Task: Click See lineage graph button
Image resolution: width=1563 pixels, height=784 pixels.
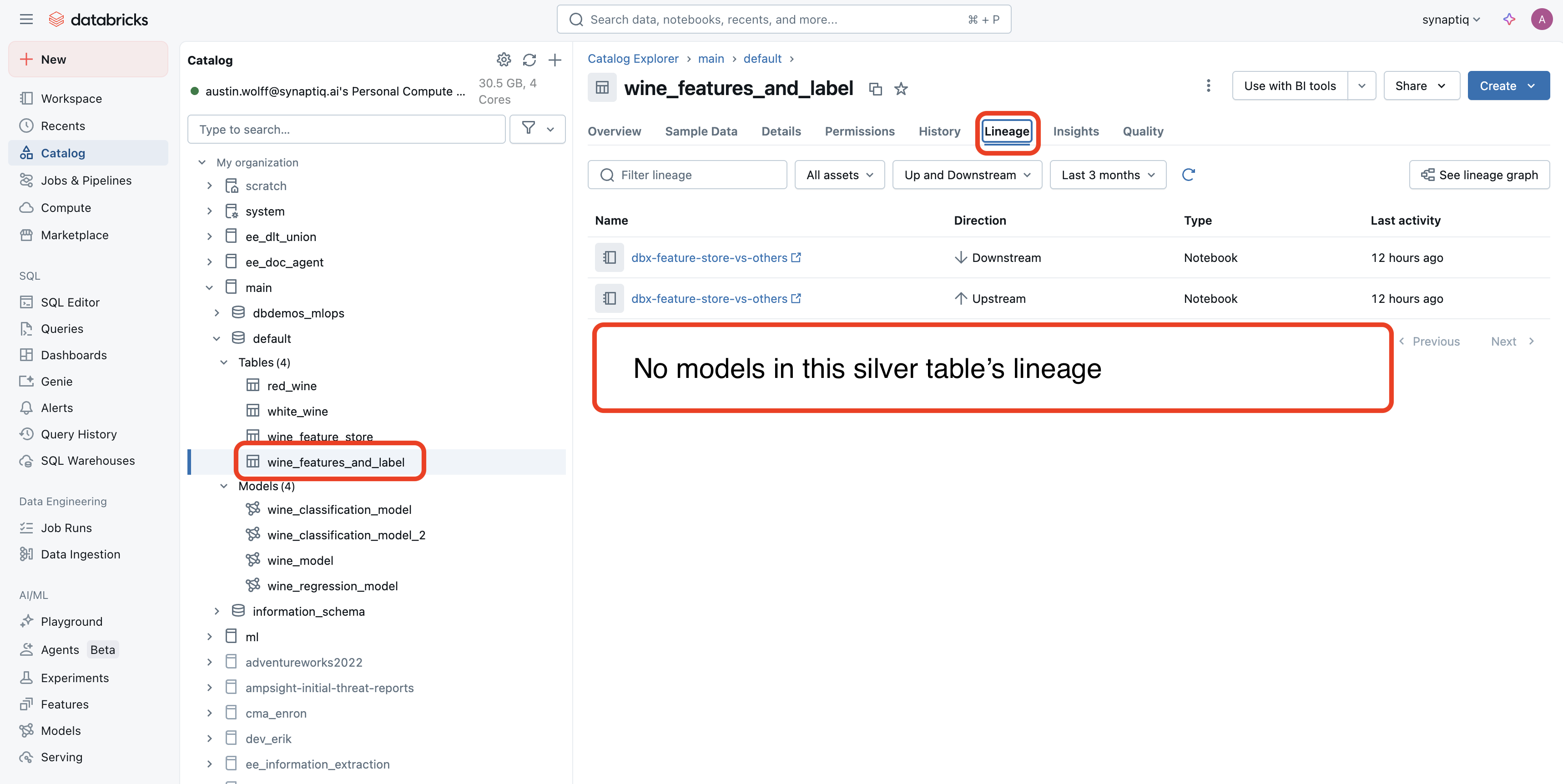Action: tap(1479, 175)
